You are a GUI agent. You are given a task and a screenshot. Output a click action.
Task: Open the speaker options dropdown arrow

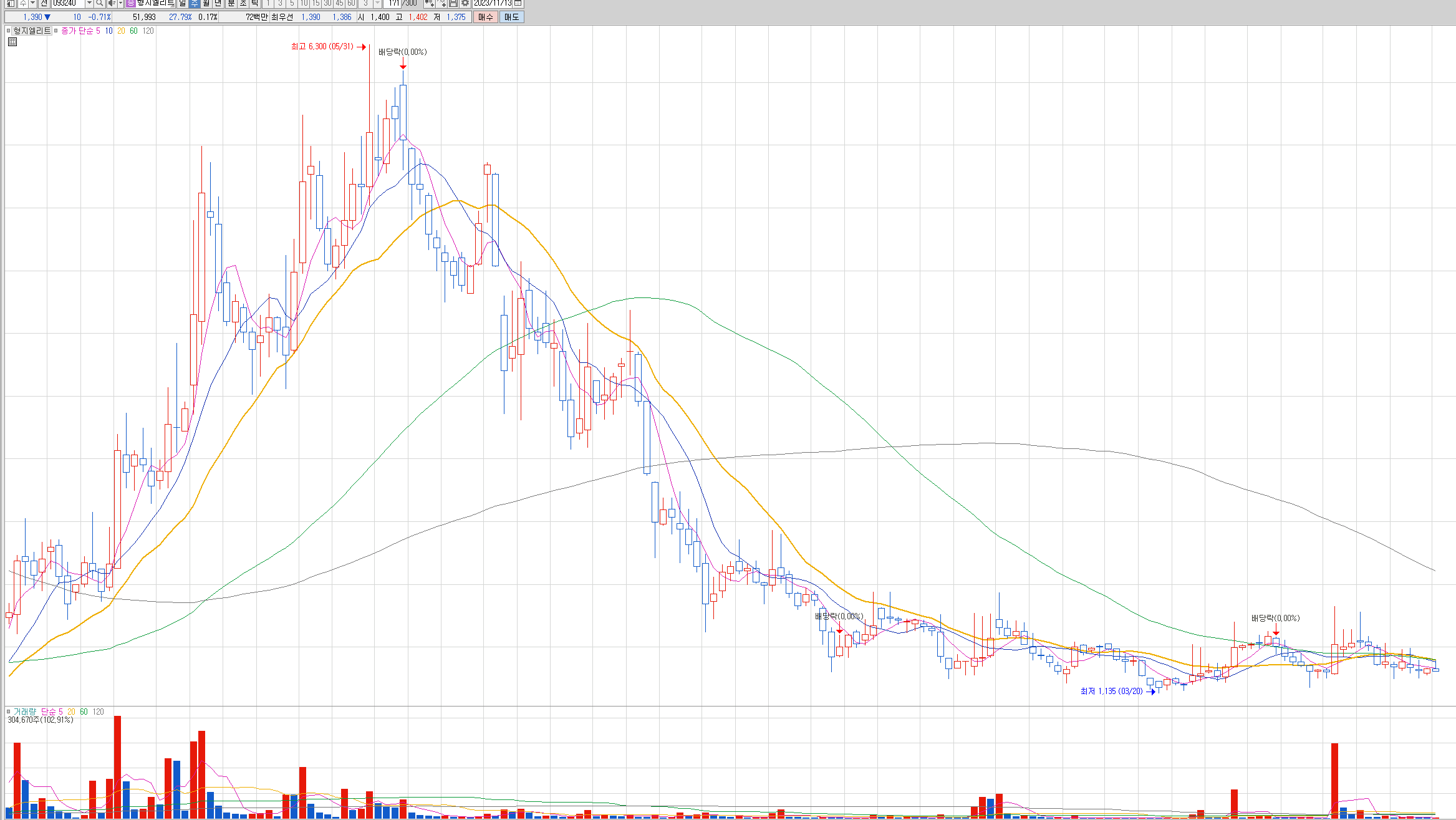tap(120, 3)
